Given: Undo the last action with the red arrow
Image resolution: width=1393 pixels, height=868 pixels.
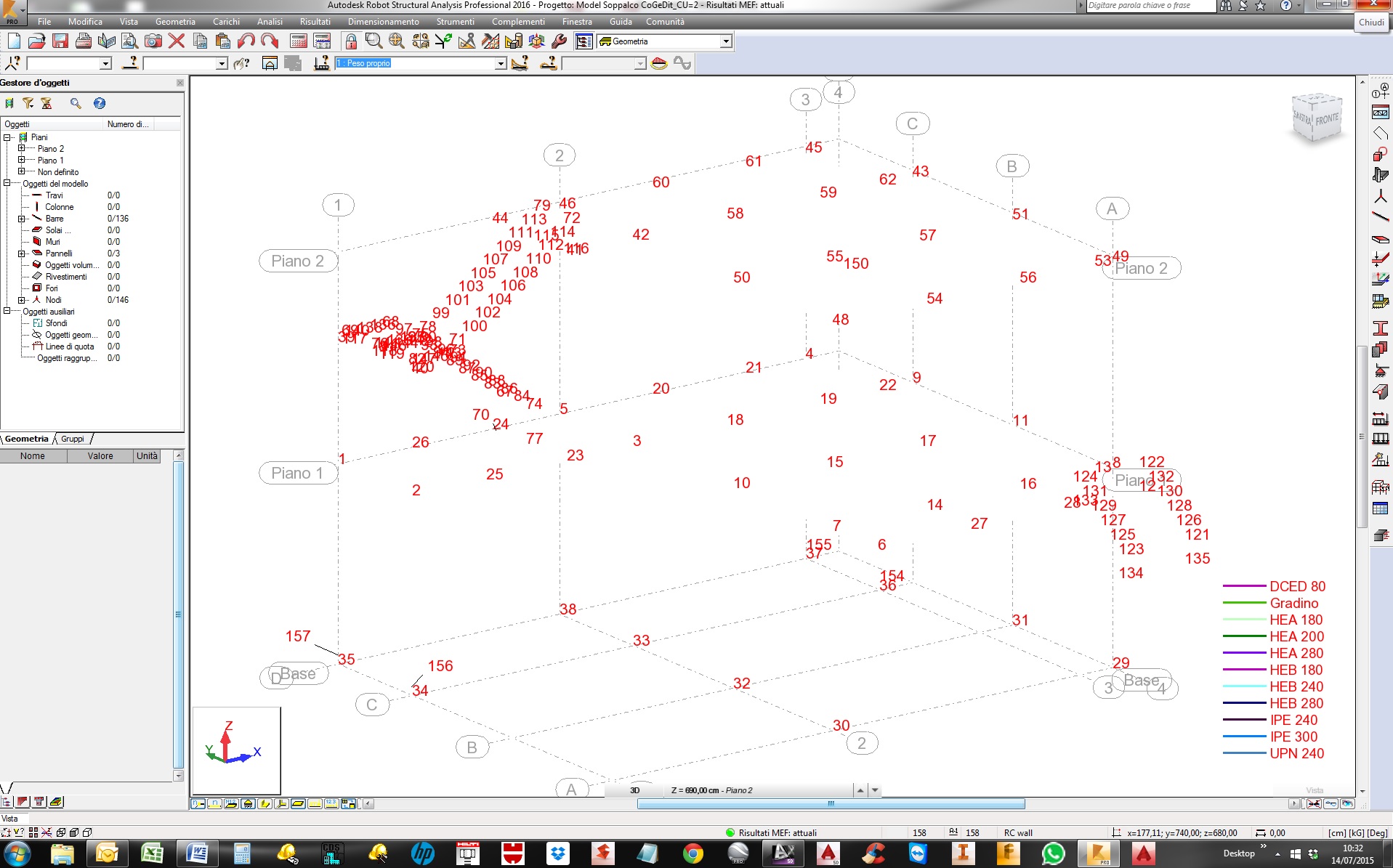Looking at the screenshot, I should [x=246, y=41].
